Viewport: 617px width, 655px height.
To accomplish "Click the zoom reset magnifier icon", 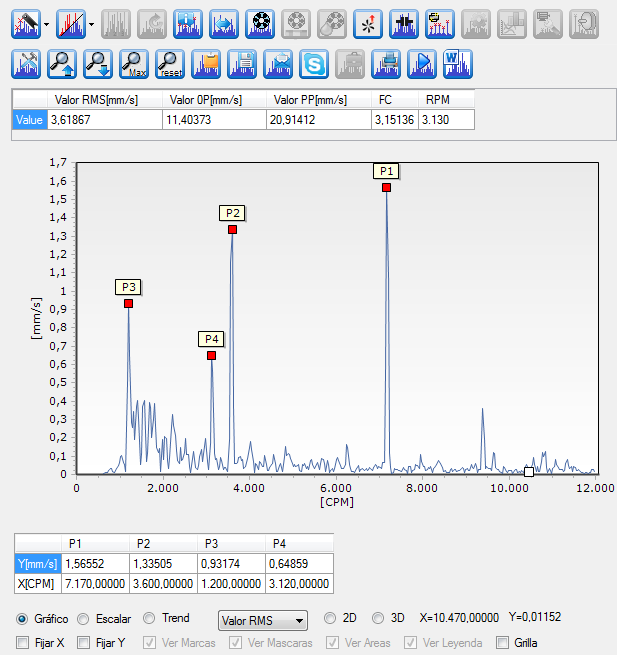I will point(170,64).
